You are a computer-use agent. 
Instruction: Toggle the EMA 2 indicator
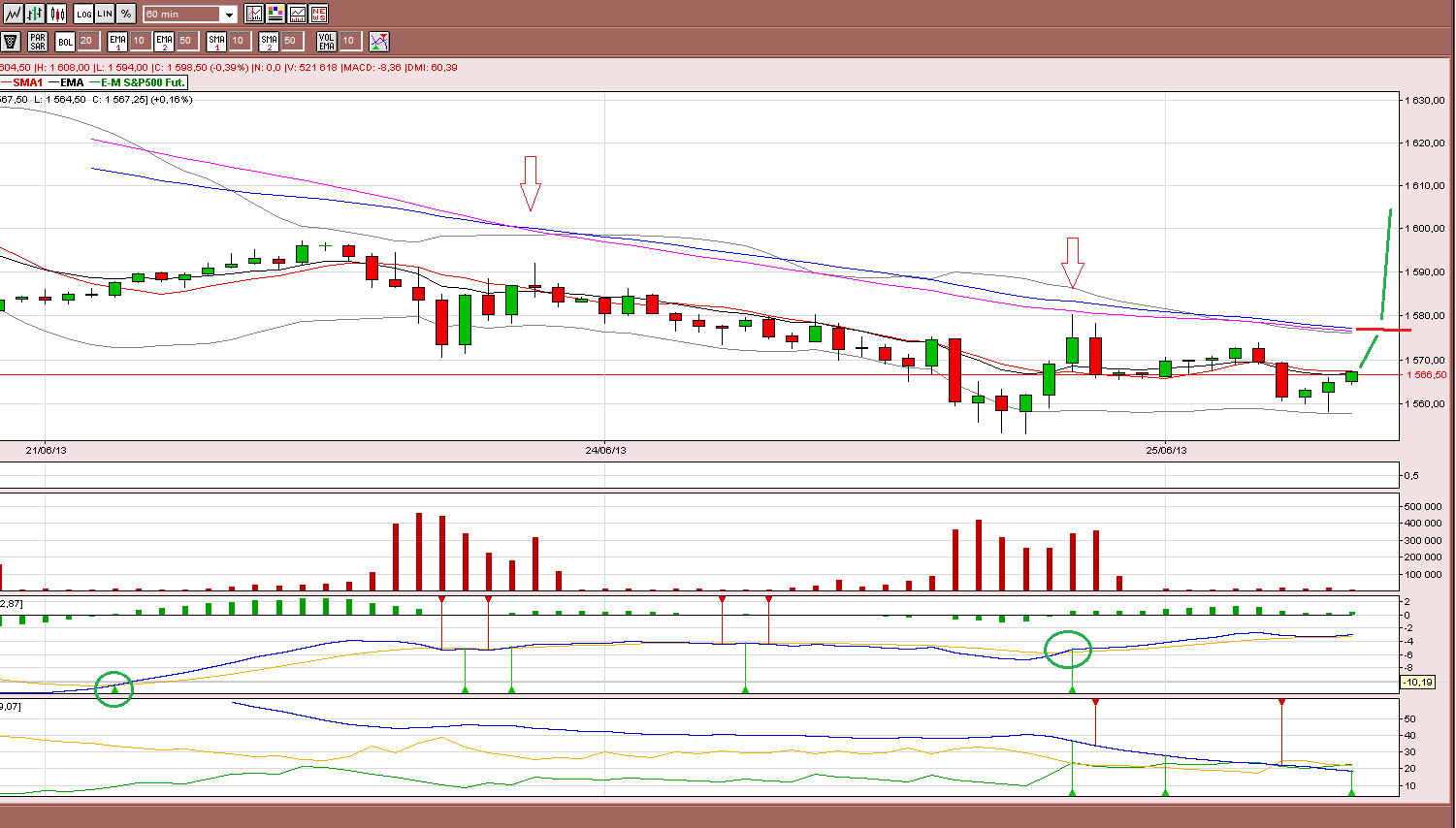pyautogui.click(x=164, y=41)
